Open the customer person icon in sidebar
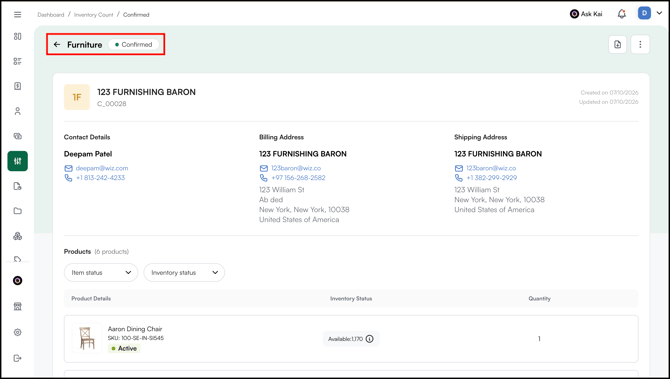This screenshot has width=670, height=379. click(18, 111)
